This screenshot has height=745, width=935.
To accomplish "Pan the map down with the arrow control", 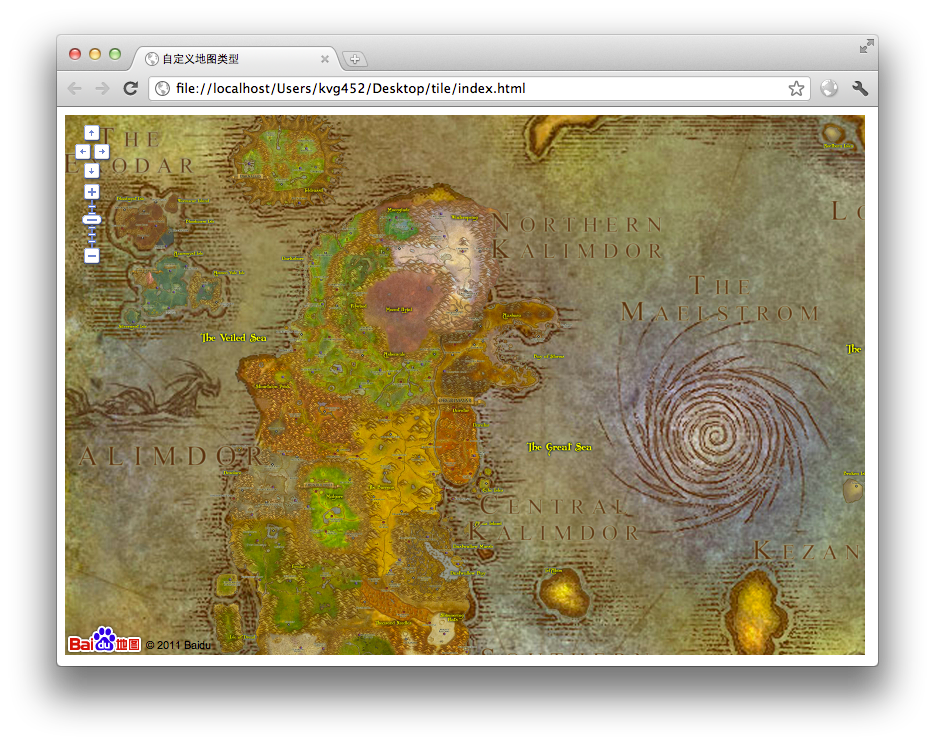I will click(x=91, y=171).
